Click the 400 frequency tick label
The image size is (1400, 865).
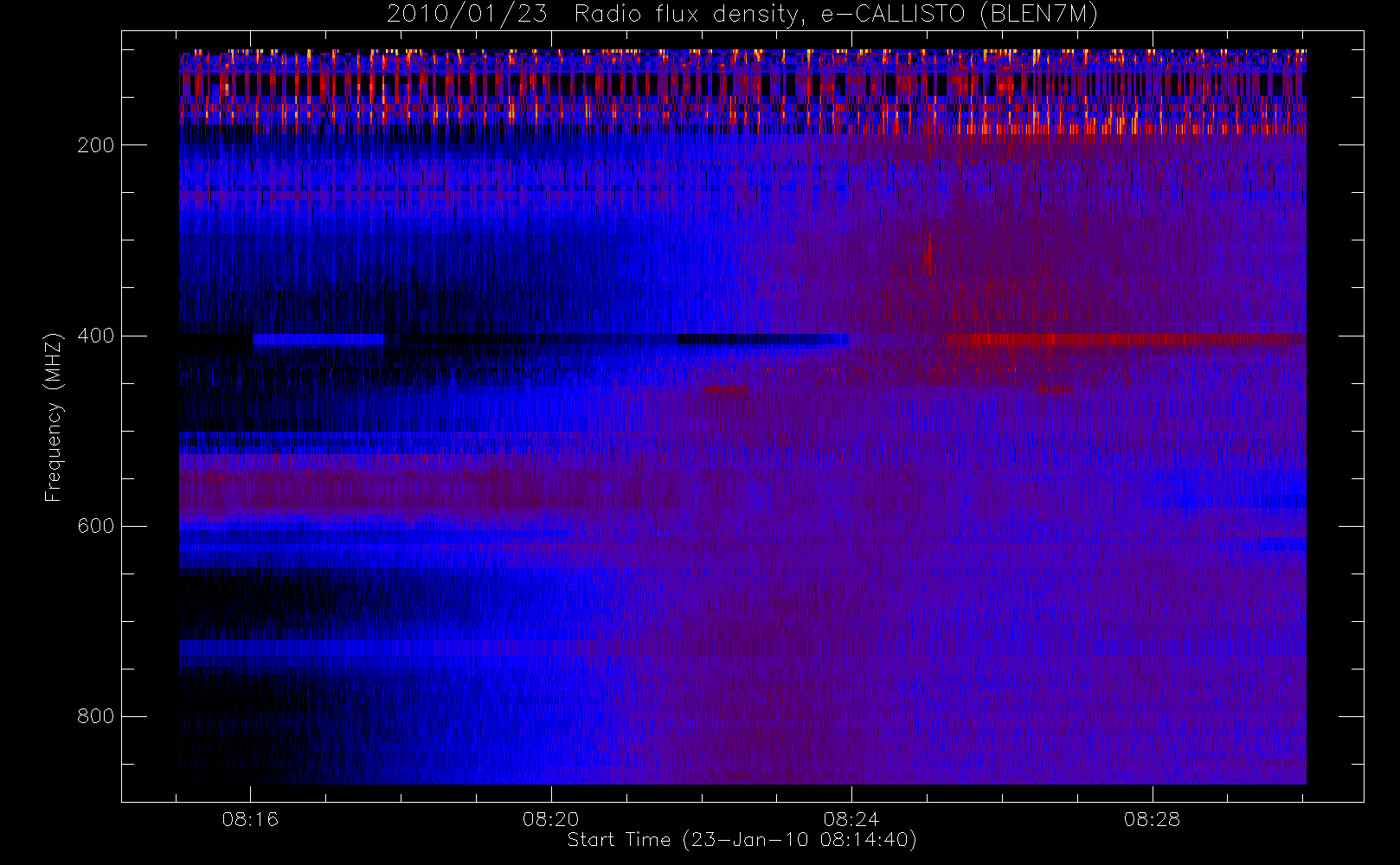tap(96, 336)
